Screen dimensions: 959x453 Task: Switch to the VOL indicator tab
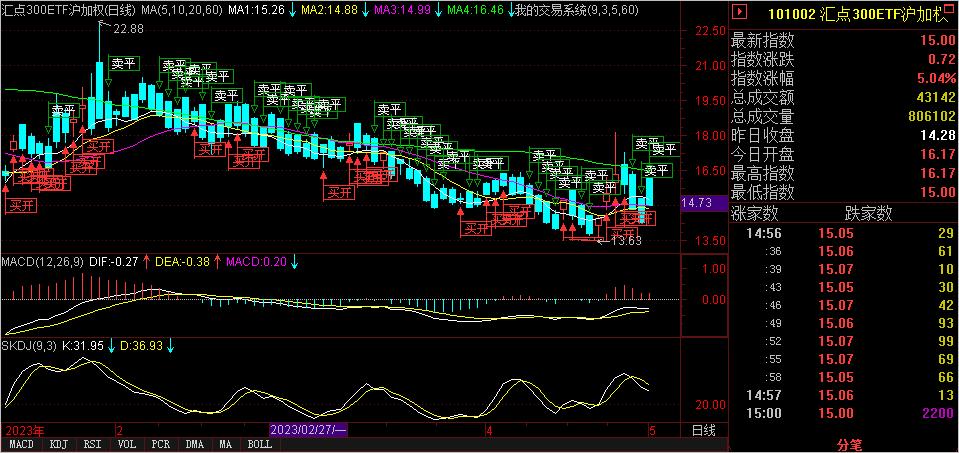[127, 444]
